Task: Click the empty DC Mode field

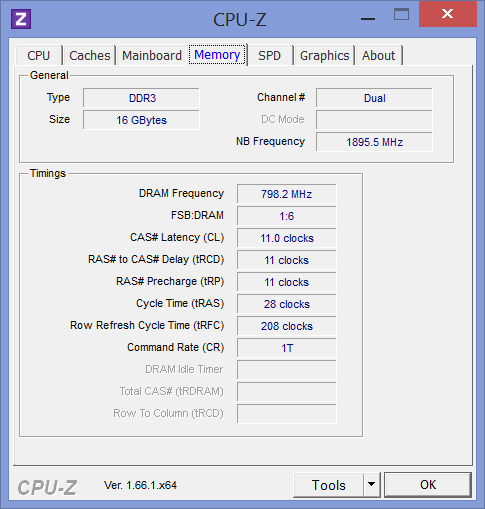Action: [x=374, y=120]
